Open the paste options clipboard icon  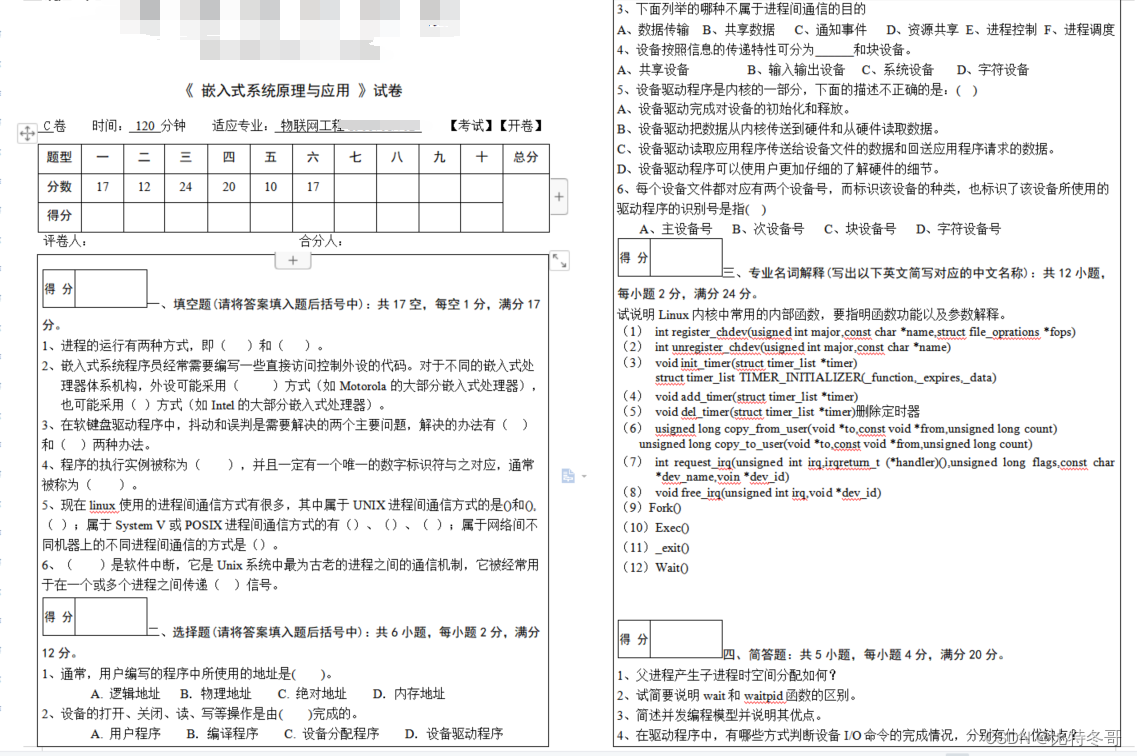[568, 475]
